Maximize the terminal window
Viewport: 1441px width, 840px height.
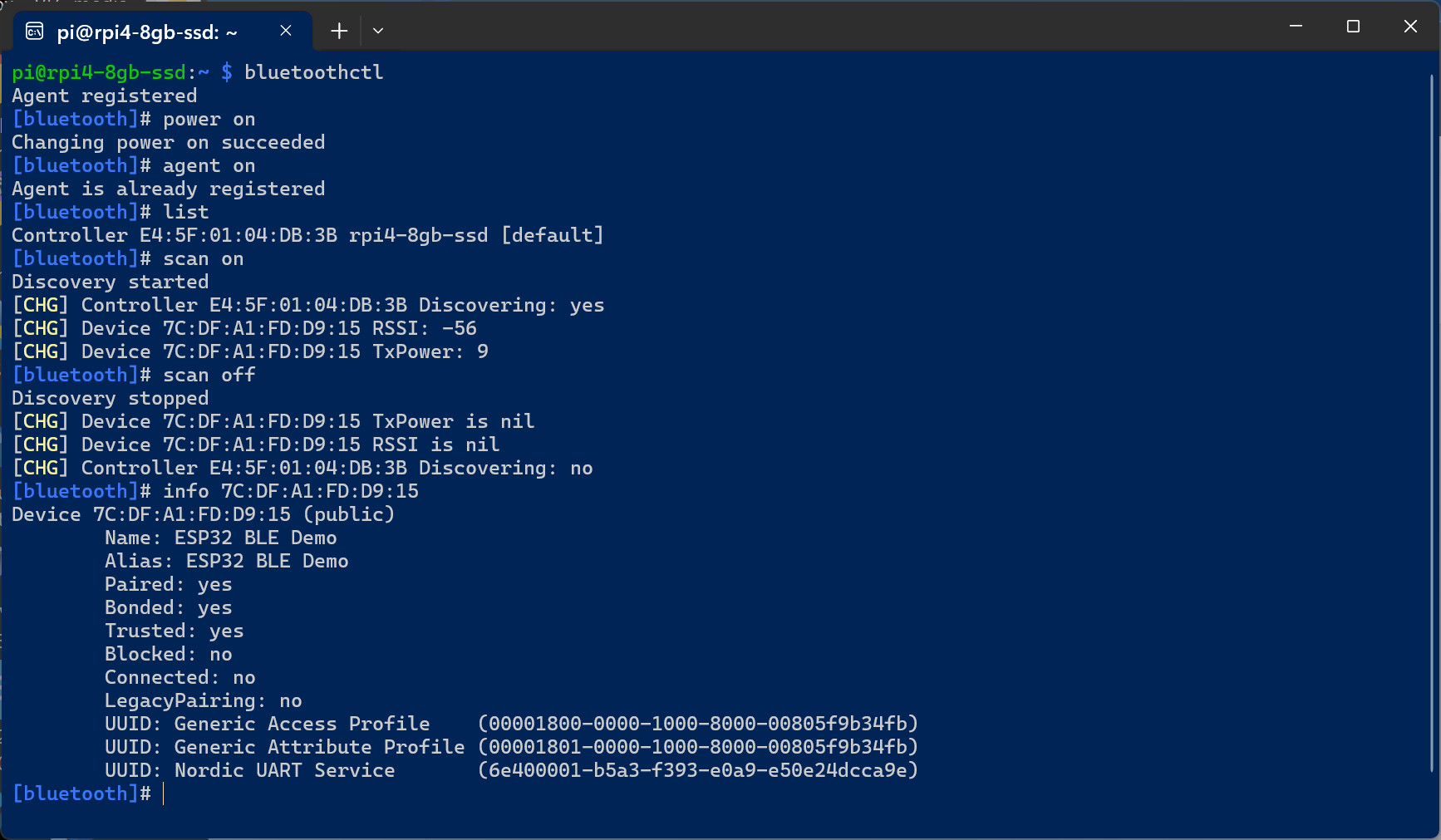pyautogui.click(x=1353, y=27)
